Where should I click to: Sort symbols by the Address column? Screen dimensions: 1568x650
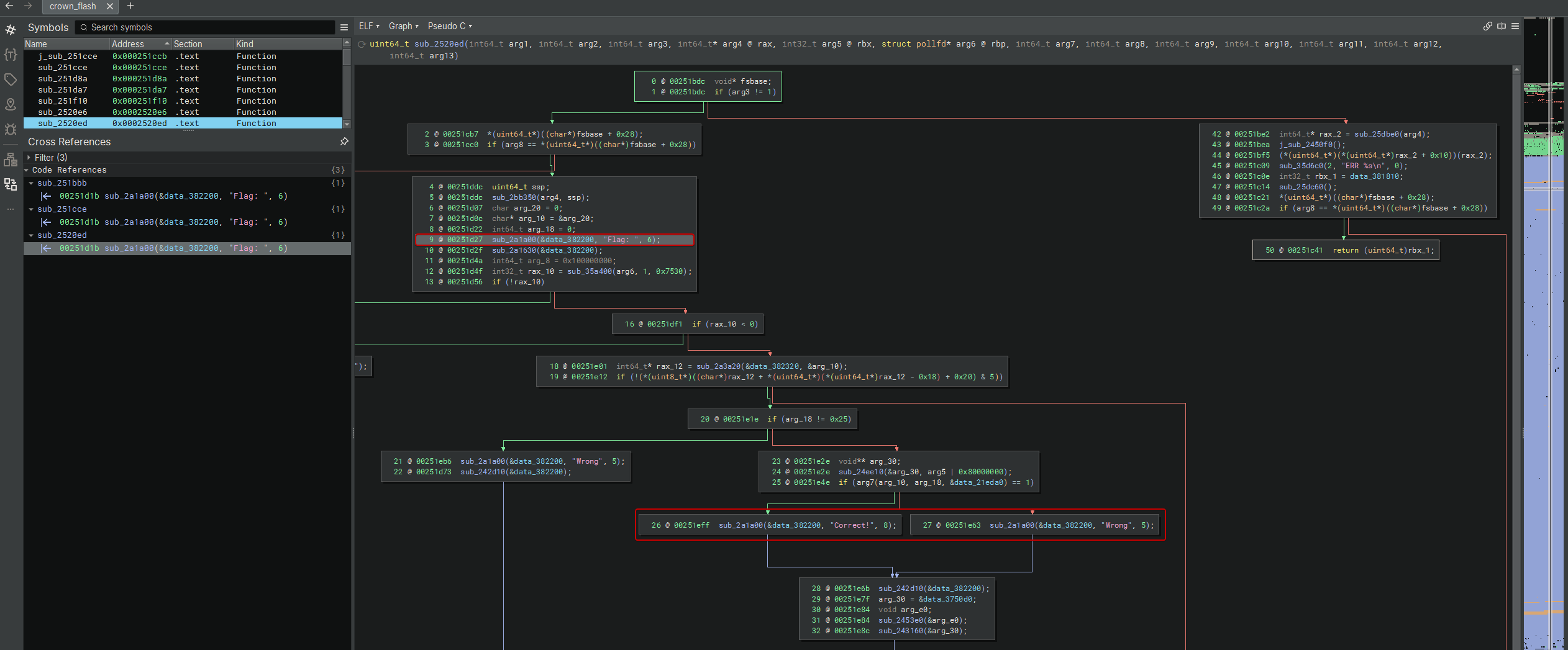click(x=128, y=44)
